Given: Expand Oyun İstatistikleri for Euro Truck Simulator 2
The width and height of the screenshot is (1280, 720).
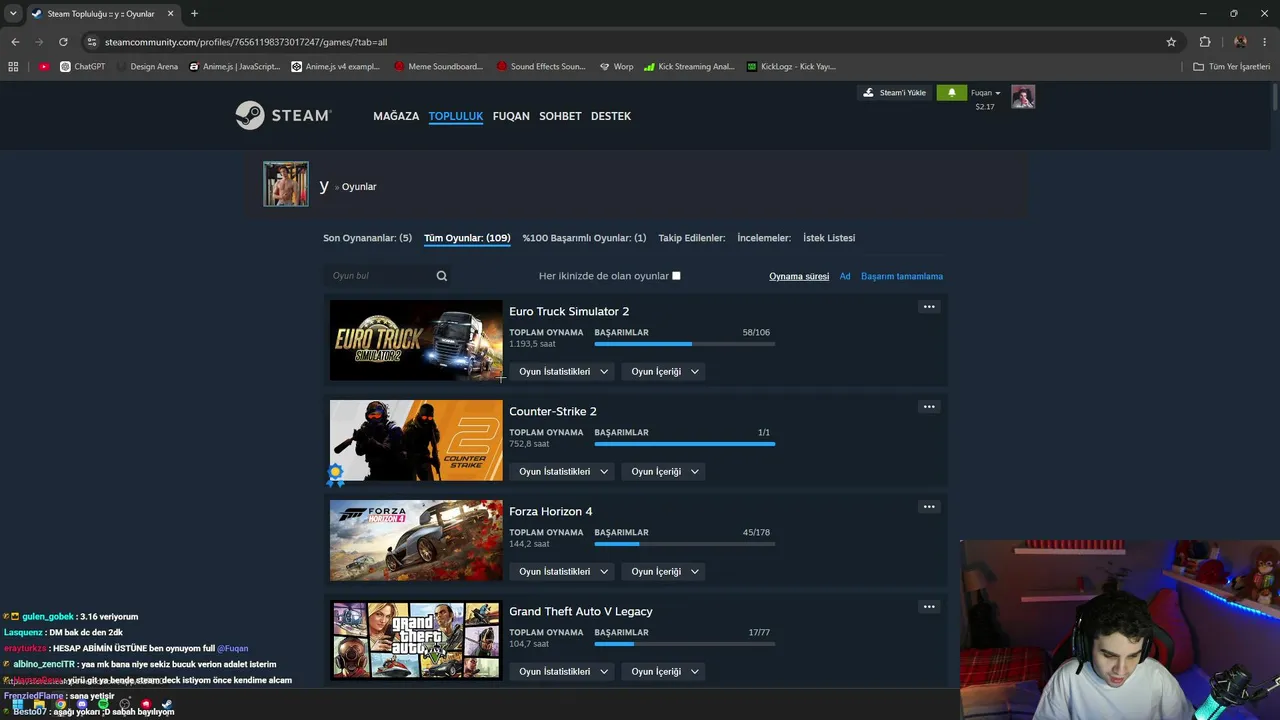Looking at the screenshot, I should coord(564,372).
